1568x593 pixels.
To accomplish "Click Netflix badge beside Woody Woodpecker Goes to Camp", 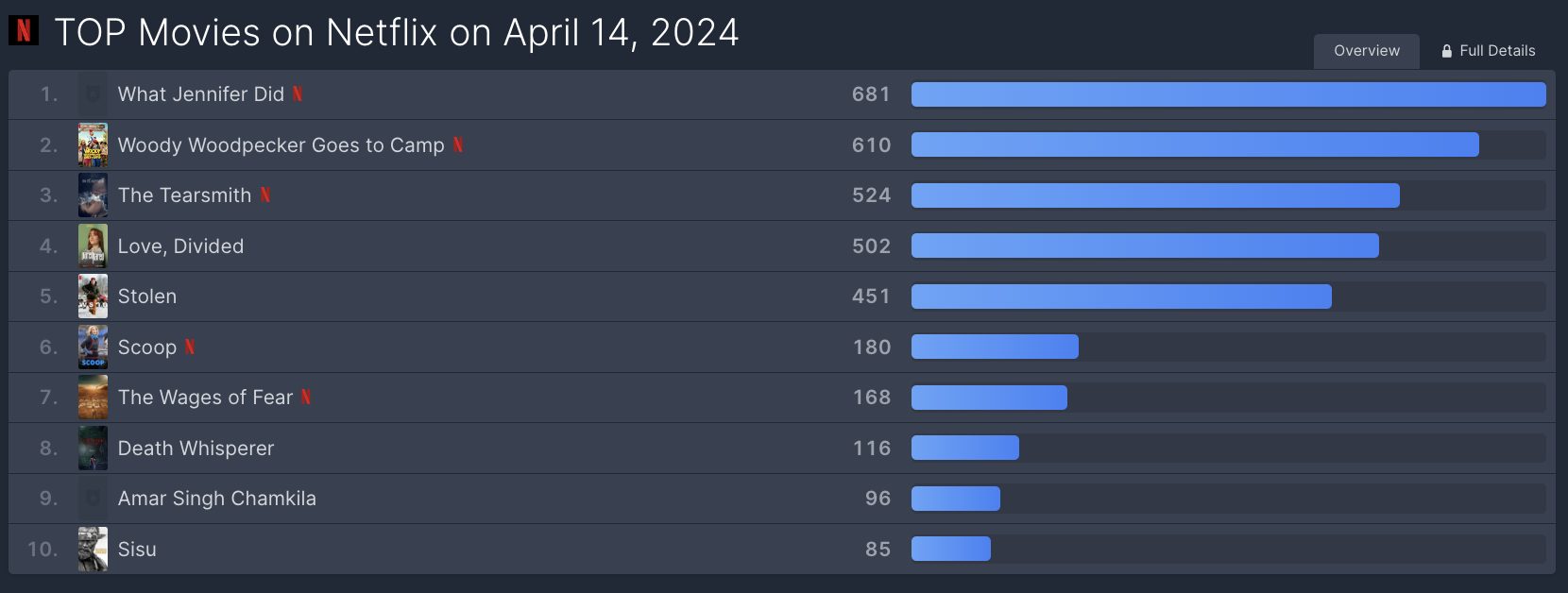I will [x=458, y=144].
